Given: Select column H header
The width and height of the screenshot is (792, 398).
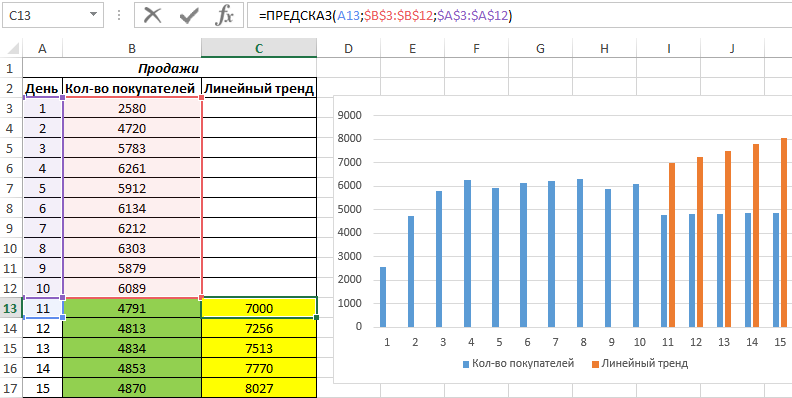Looking at the screenshot, I should [x=604, y=48].
